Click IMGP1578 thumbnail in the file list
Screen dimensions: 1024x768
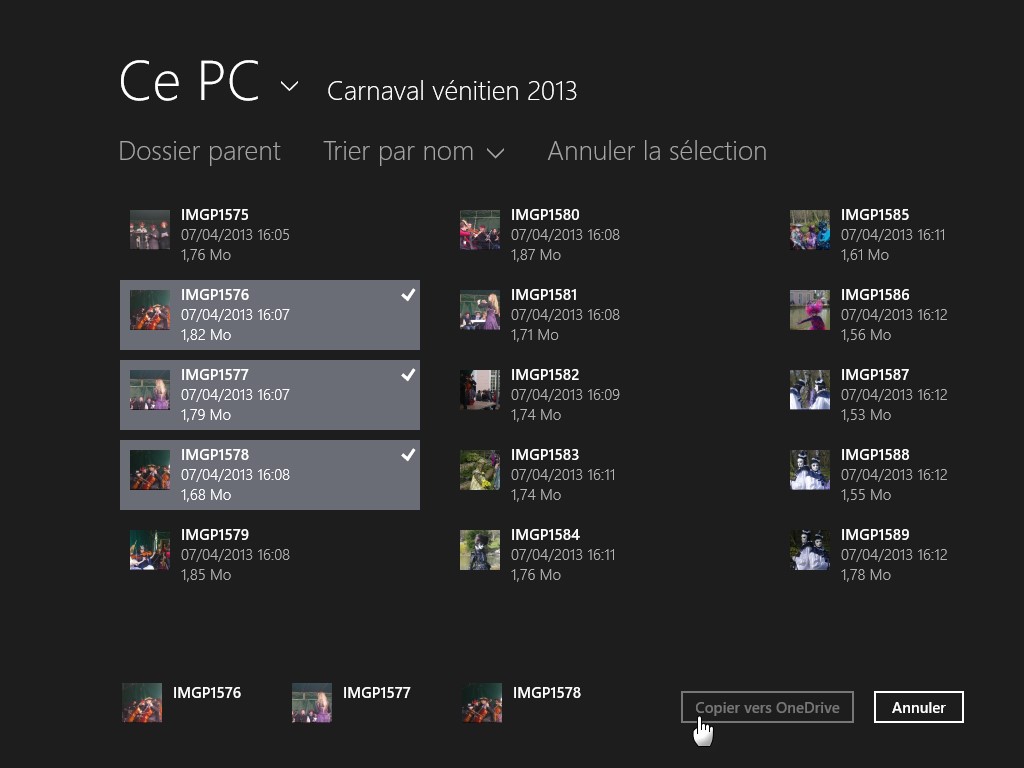tap(150, 470)
